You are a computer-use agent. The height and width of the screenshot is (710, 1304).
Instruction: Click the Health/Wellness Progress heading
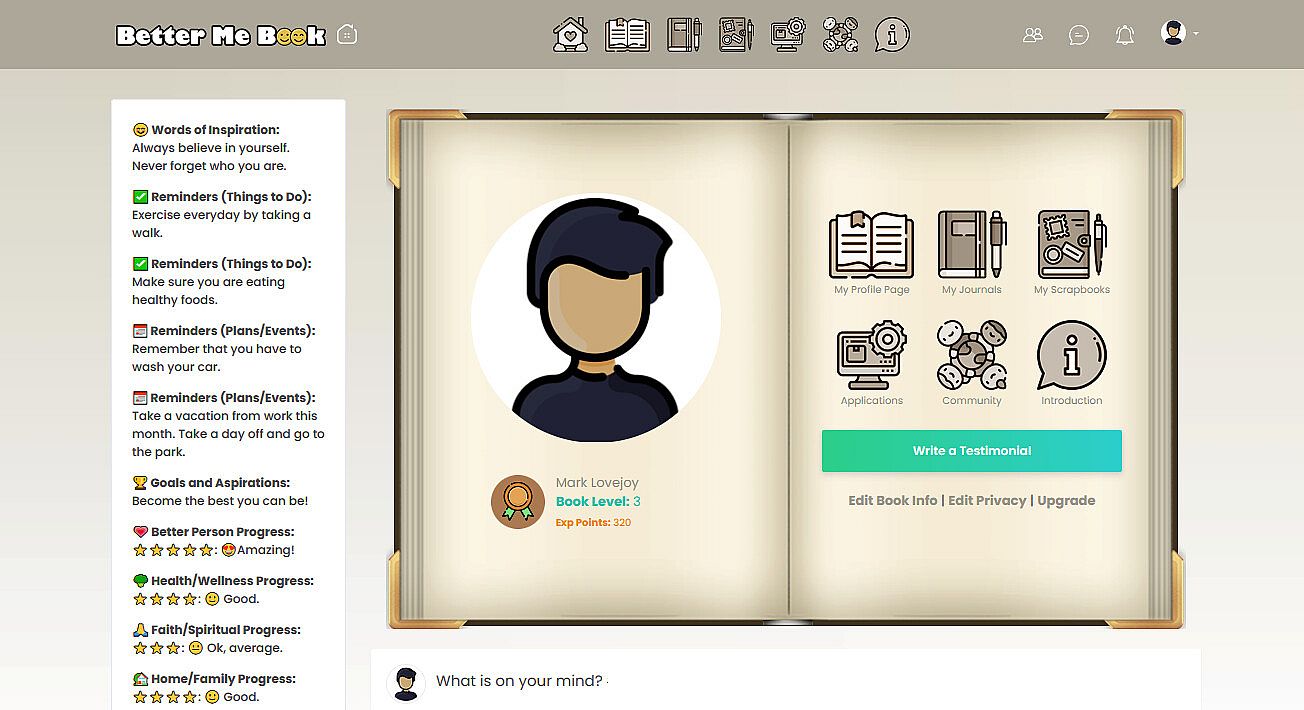(x=223, y=581)
